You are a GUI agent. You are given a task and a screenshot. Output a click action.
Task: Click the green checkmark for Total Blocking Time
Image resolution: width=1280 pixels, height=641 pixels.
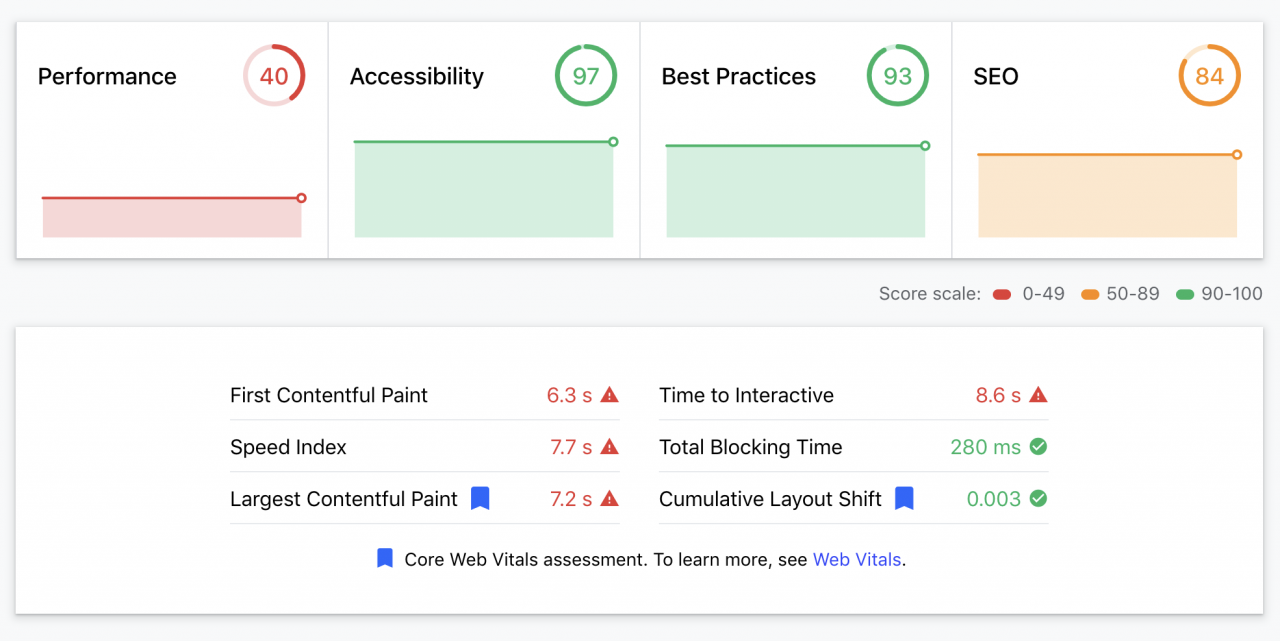[1038, 447]
